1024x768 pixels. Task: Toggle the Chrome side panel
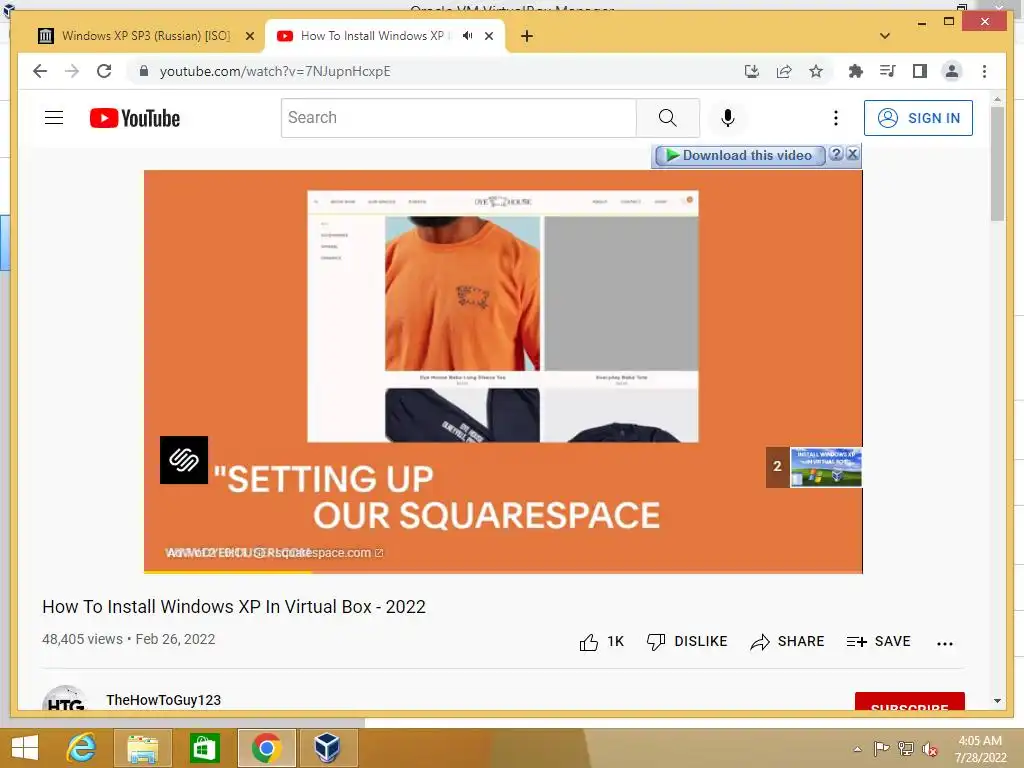[920, 71]
